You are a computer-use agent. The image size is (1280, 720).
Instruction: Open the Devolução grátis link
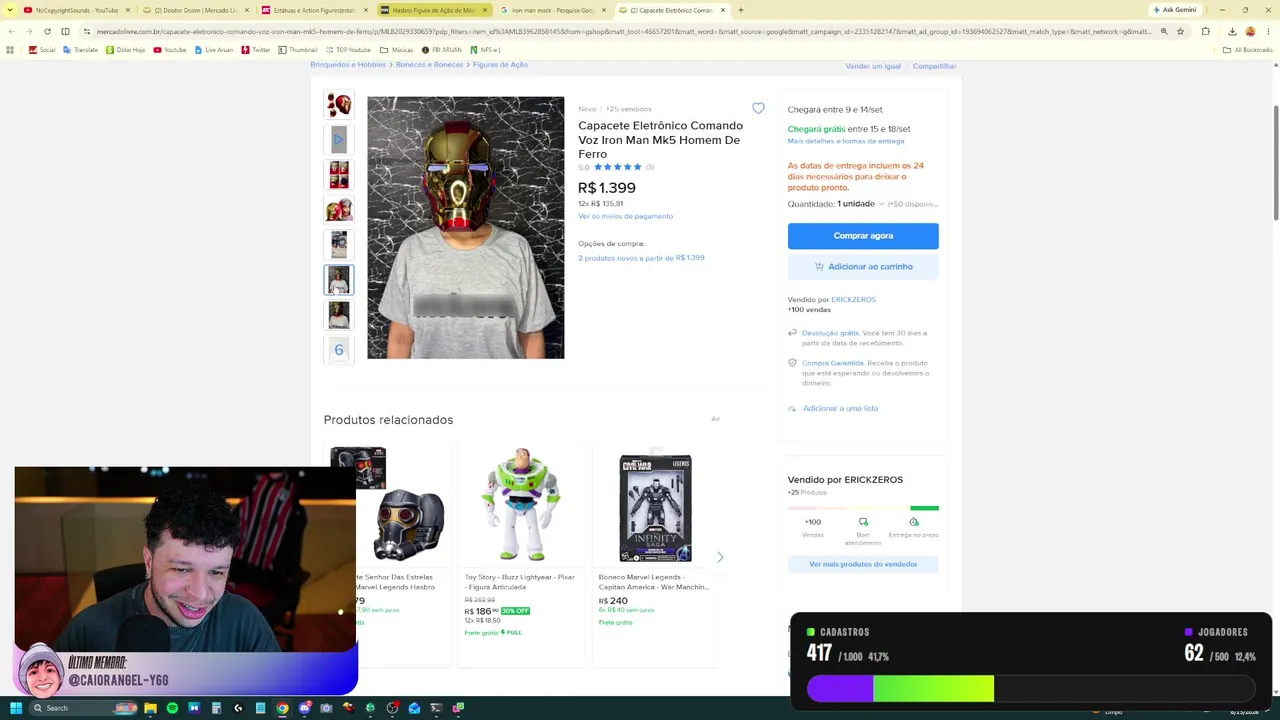pyautogui.click(x=830, y=333)
